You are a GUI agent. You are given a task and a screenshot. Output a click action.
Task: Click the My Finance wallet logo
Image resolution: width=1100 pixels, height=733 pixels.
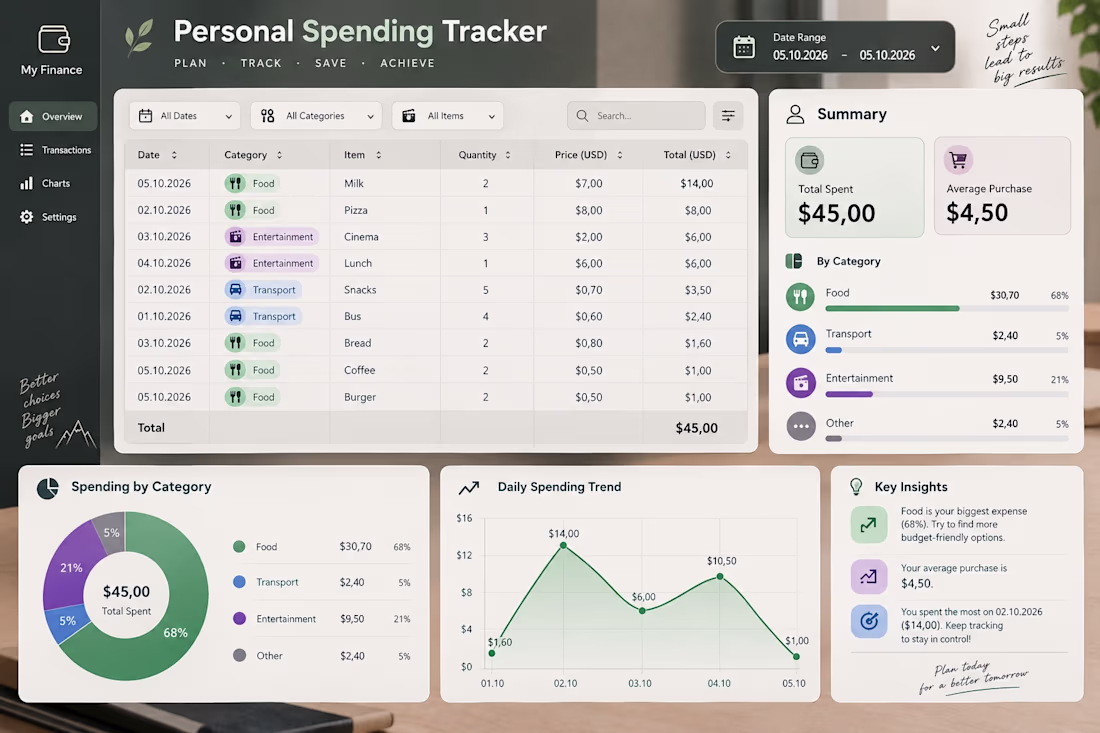(x=53, y=39)
